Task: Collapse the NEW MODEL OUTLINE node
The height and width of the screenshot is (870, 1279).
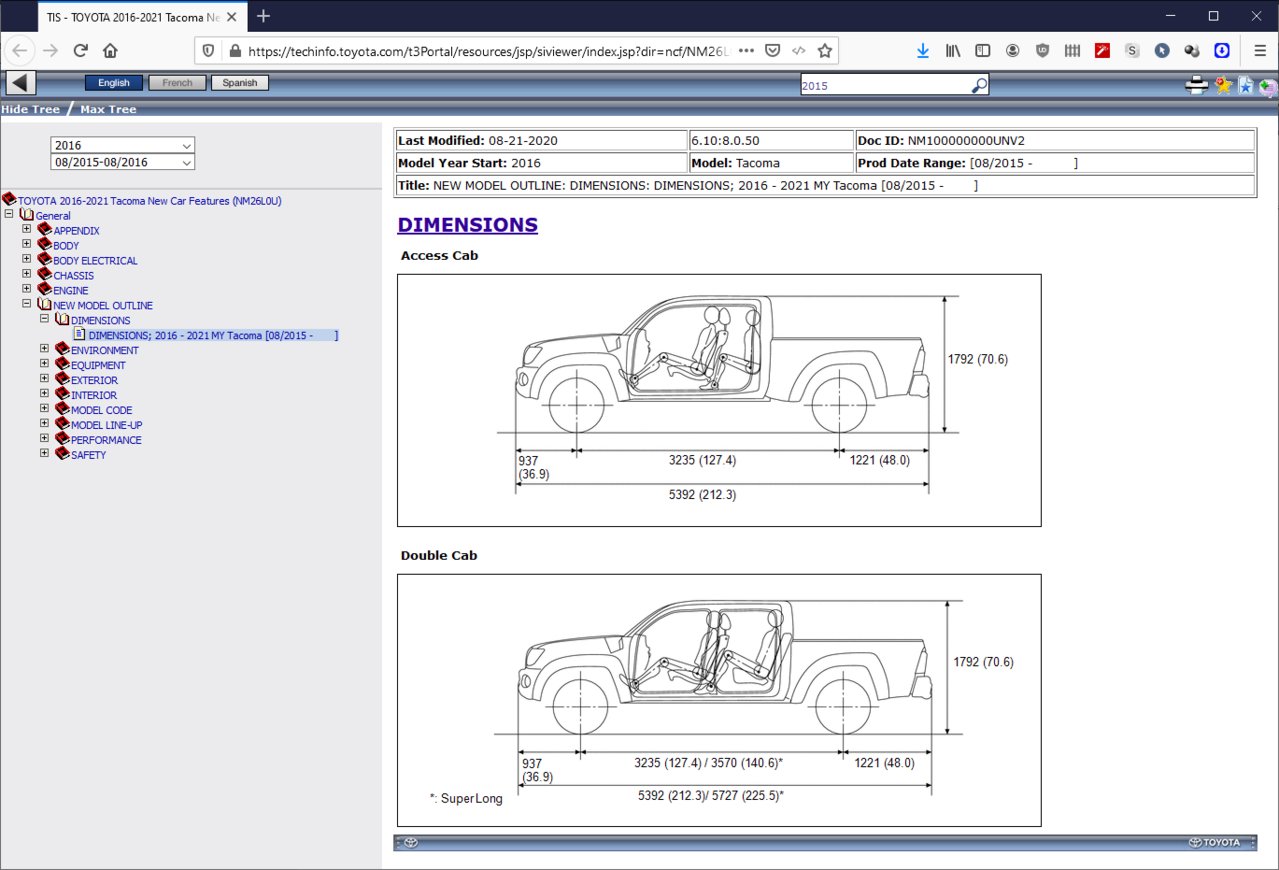Action: point(27,304)
